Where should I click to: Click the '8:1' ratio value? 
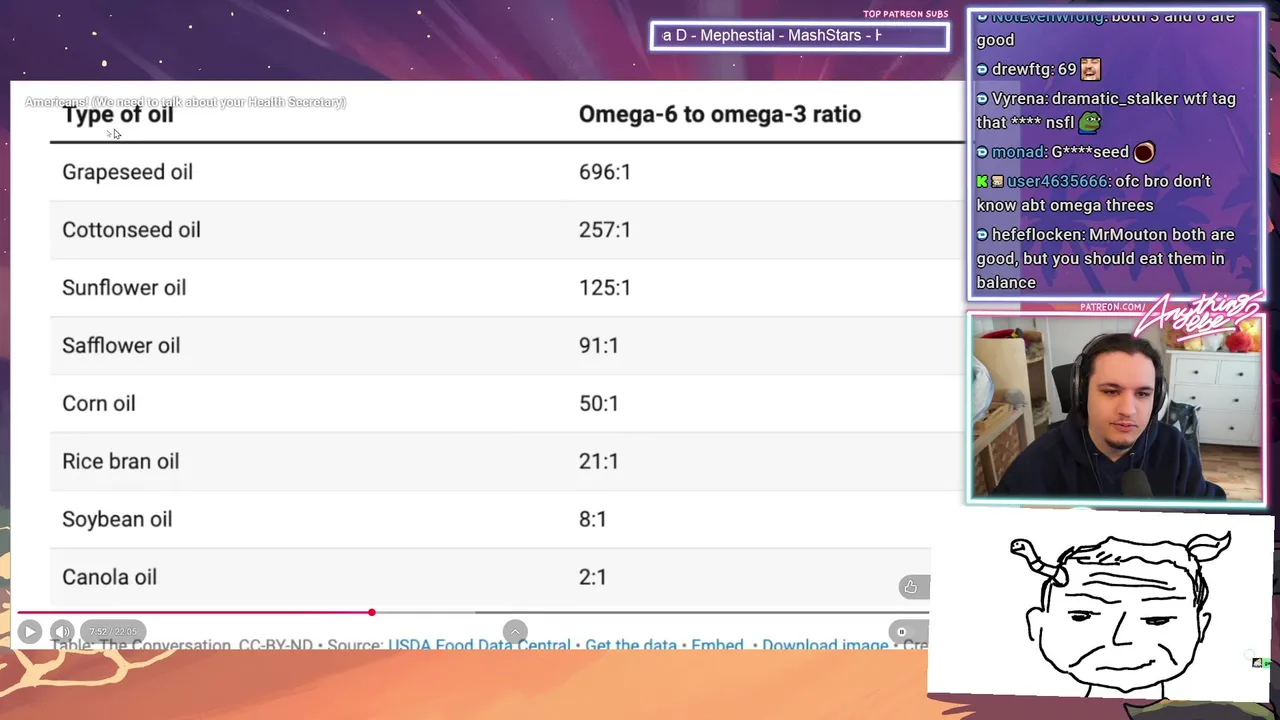click(x=592, y=520)
